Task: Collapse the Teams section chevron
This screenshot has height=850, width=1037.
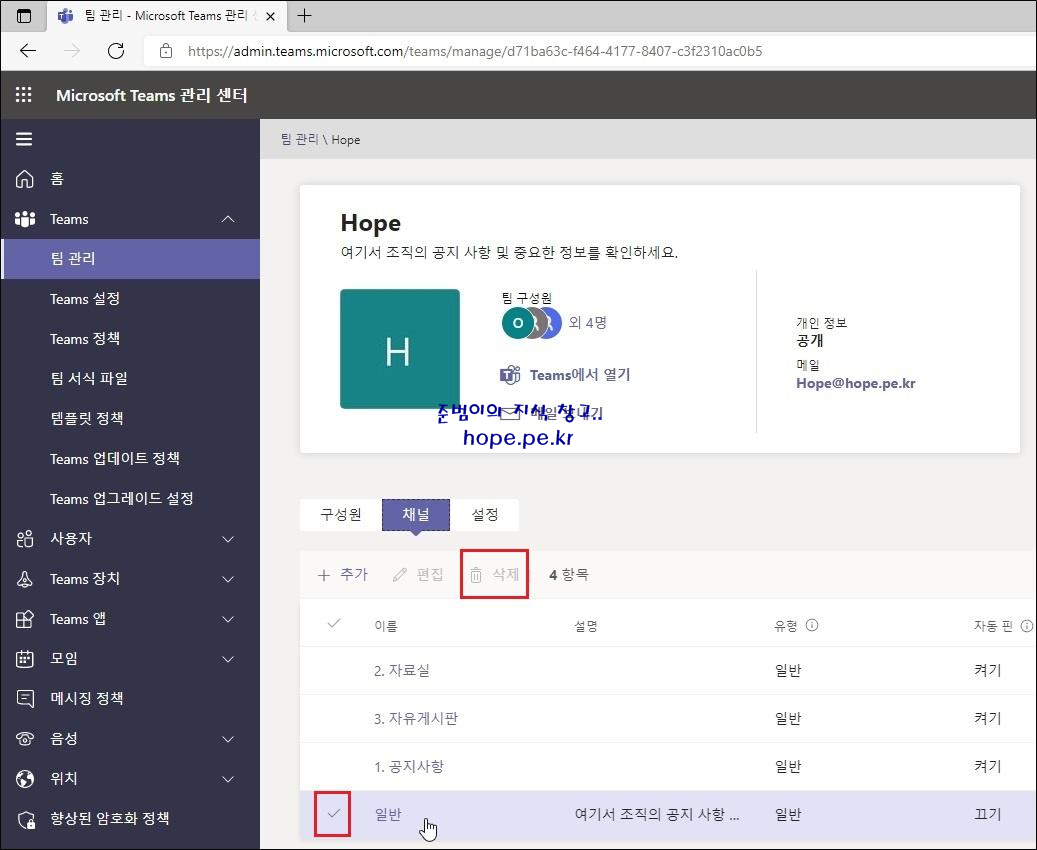Action: (228, 219)
